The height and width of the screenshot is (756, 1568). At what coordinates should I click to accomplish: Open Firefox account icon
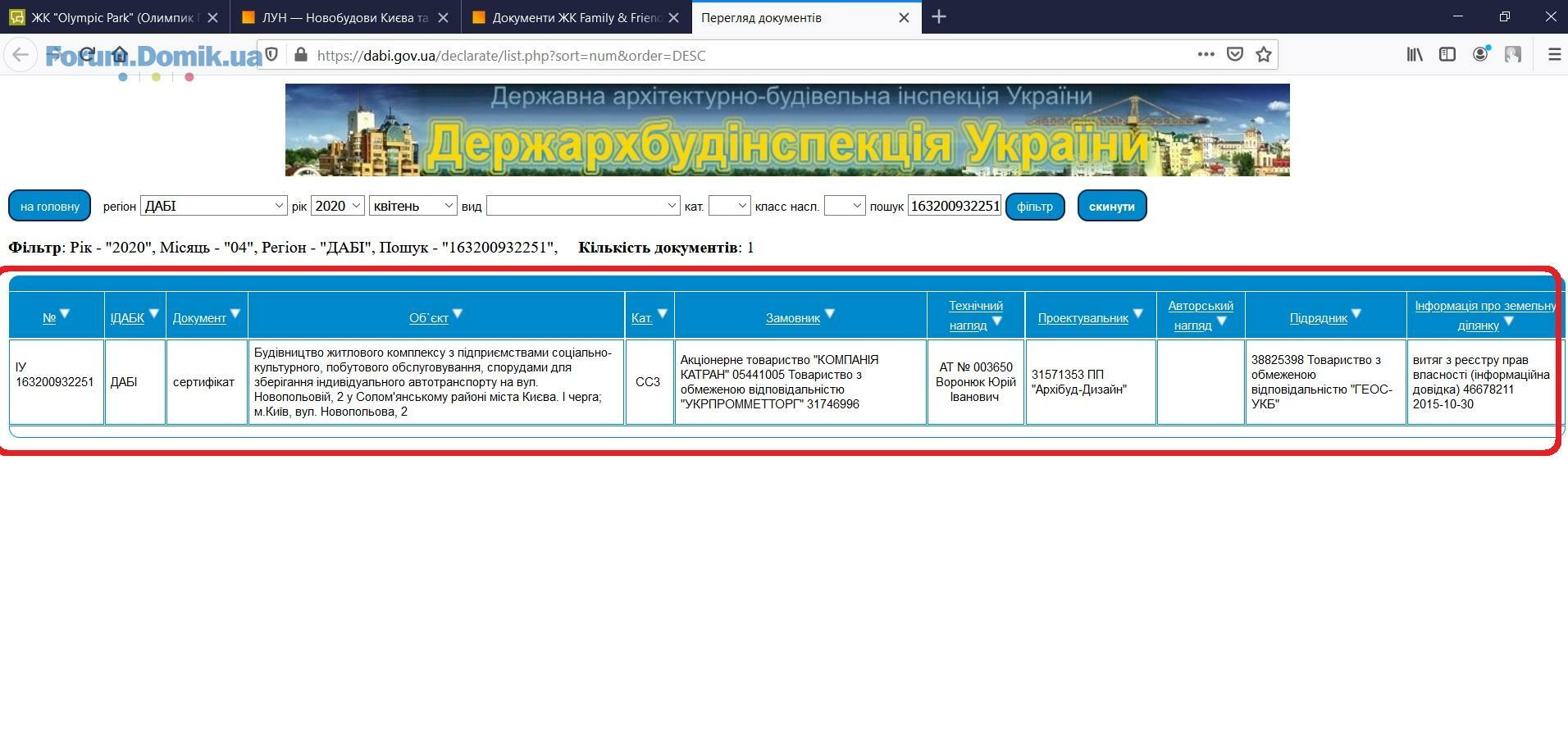1480,54
